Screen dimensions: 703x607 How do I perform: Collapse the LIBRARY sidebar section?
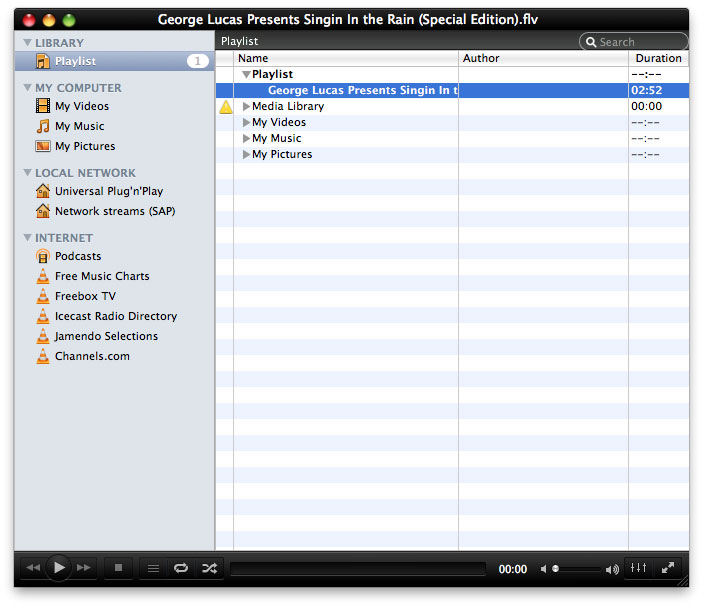tap(27, 43)
